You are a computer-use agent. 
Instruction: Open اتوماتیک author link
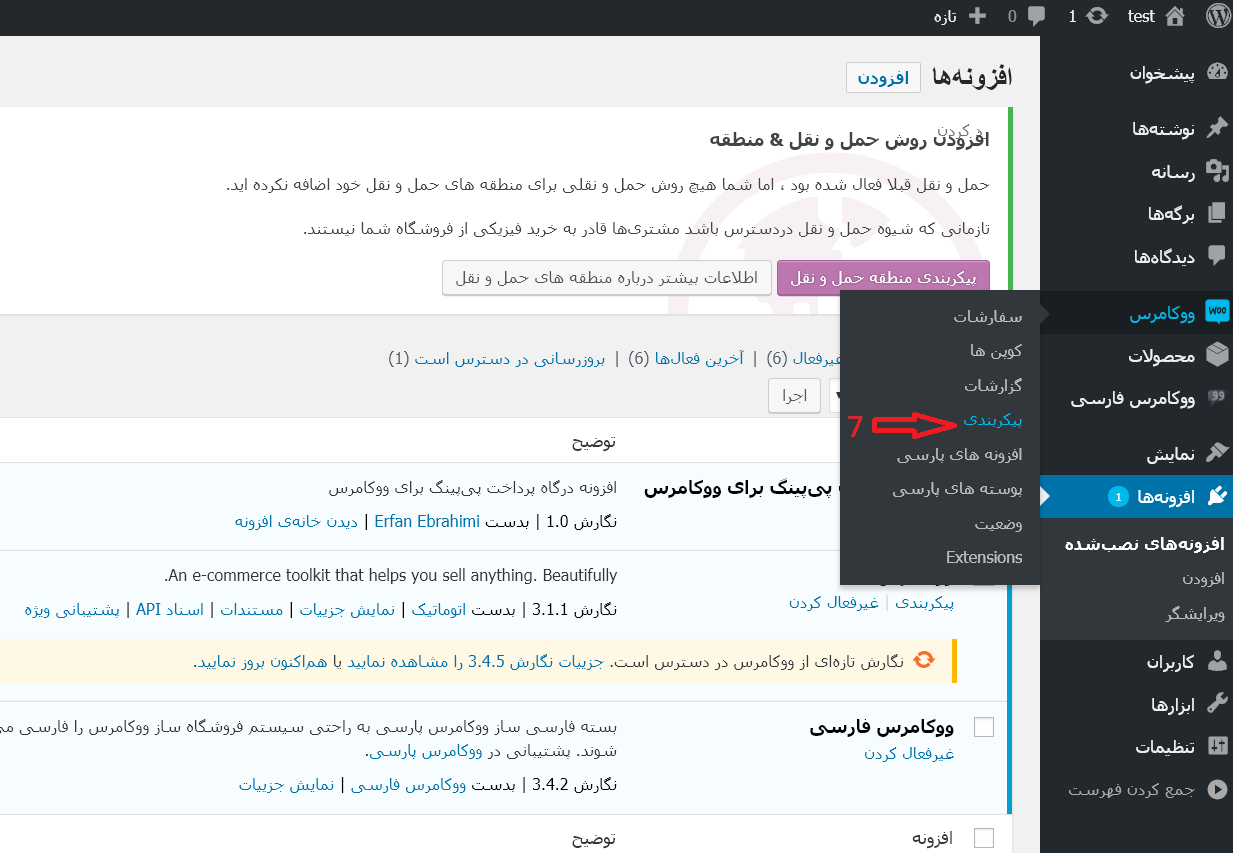pos(440,609)
